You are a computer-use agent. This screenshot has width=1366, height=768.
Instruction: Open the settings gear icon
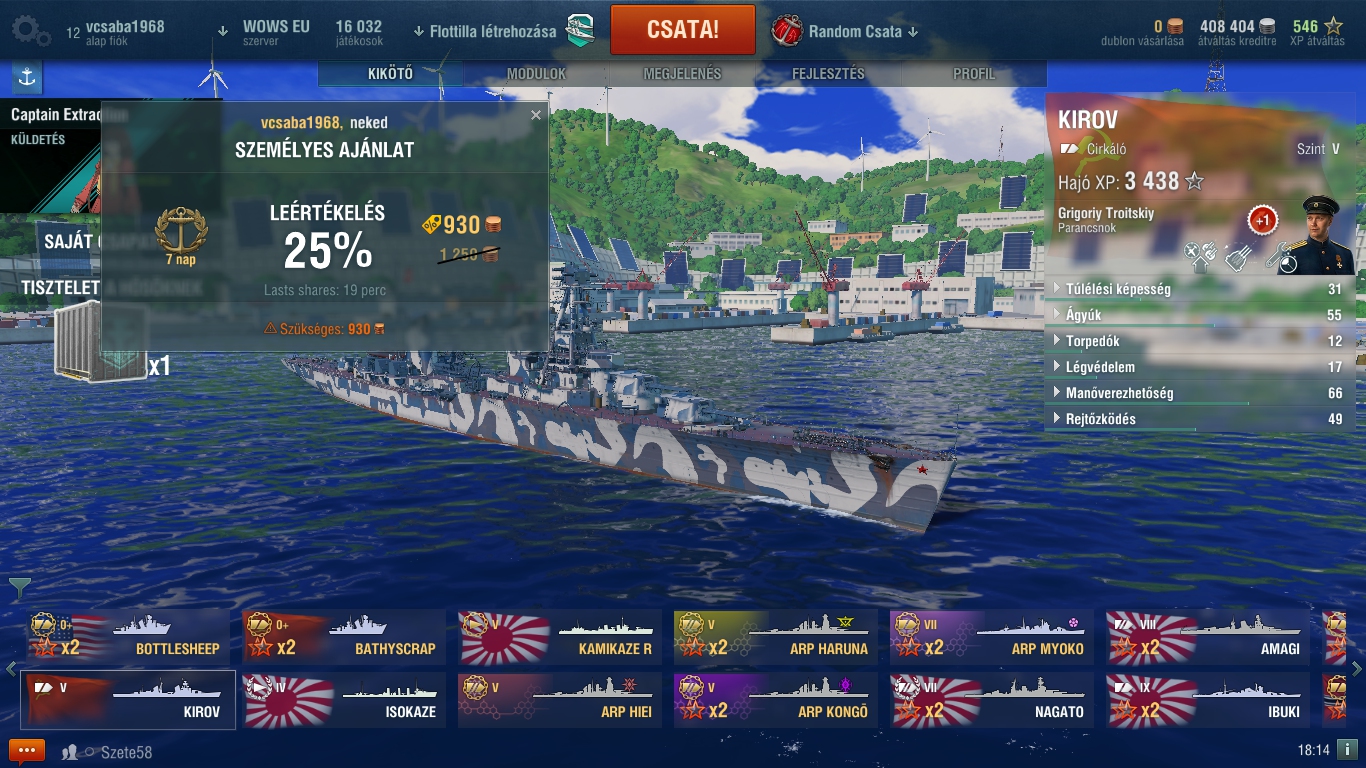pyautogui.click(x=30, y=31)
